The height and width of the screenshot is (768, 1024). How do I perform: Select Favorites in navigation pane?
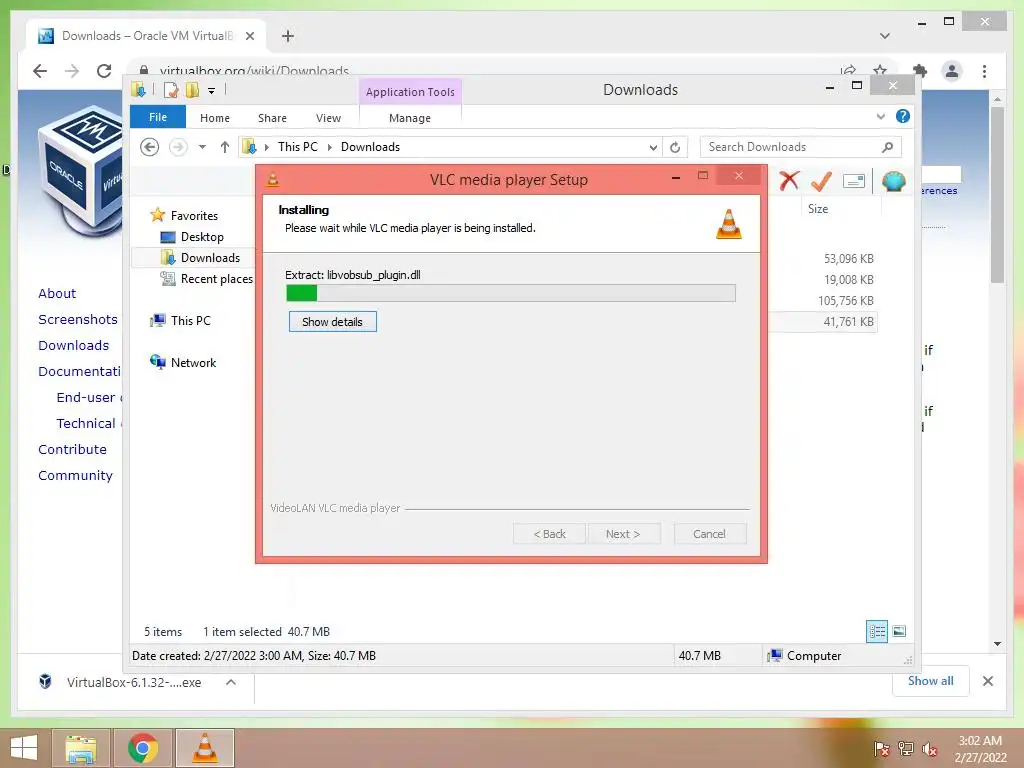(194, 216)
